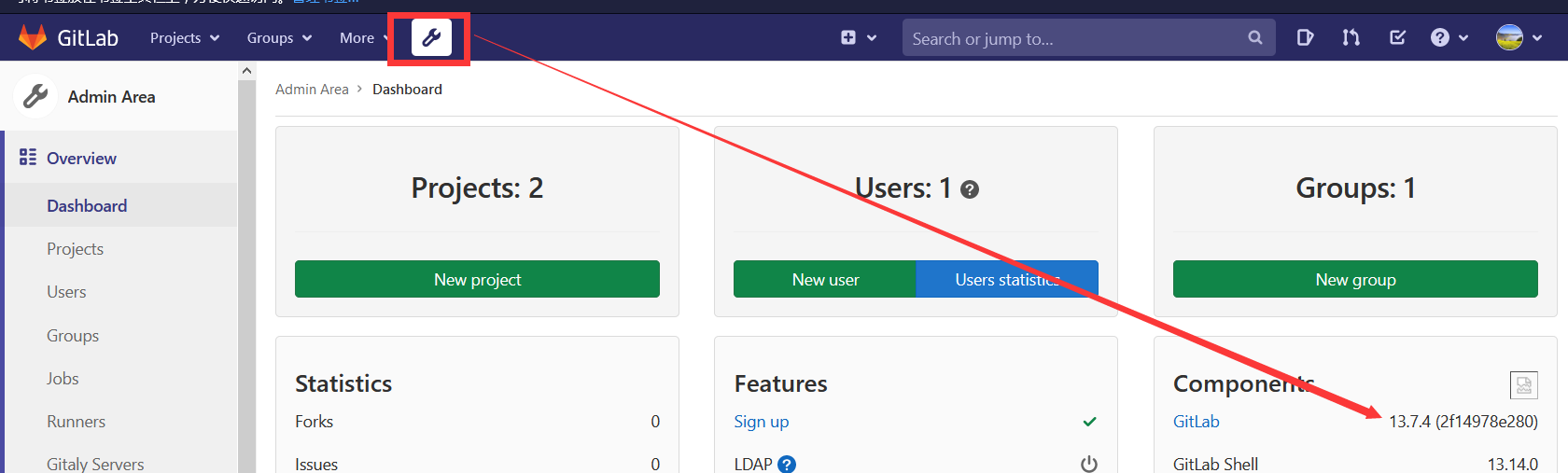Viewport: 1568px width, 473px height.
Task: Click the GitLab Shell component label
Action: coord(1215,464)
